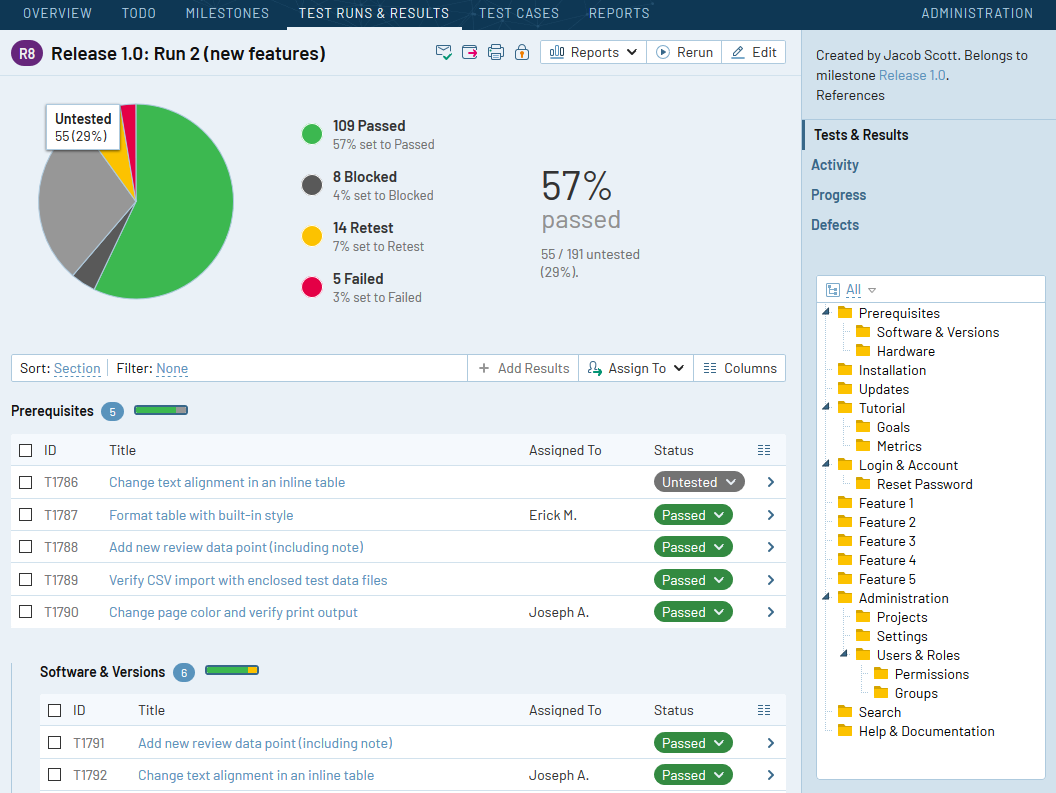
Task: Click the tree view icon beside All
Action: [833, 290]
